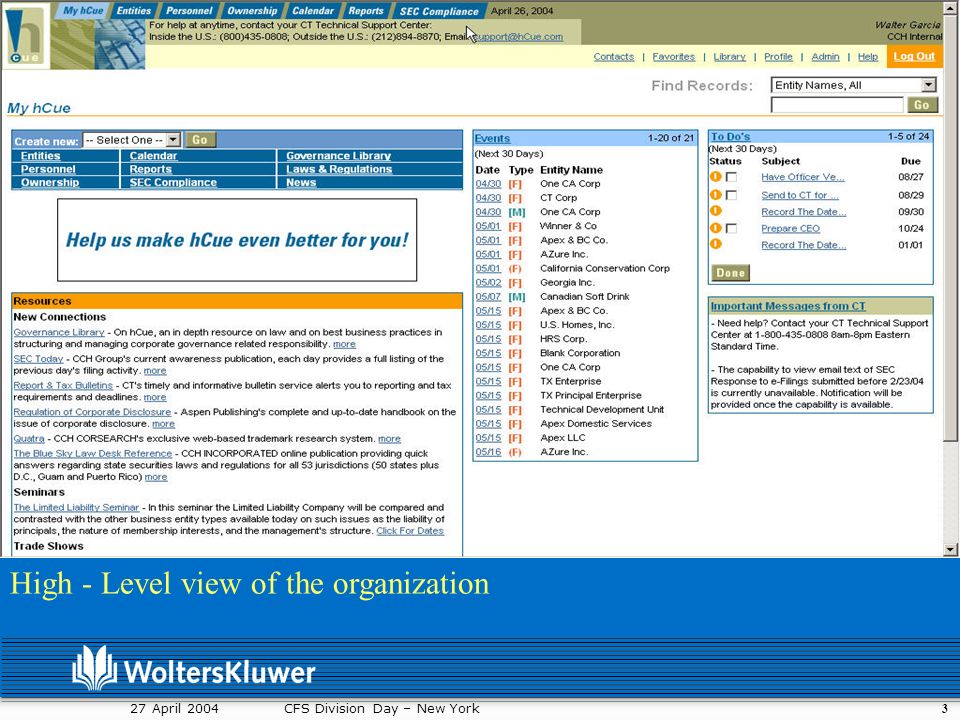Click the Wolters Kluwer logo
This screenshot has width=960, height=720.
(193, 669)
